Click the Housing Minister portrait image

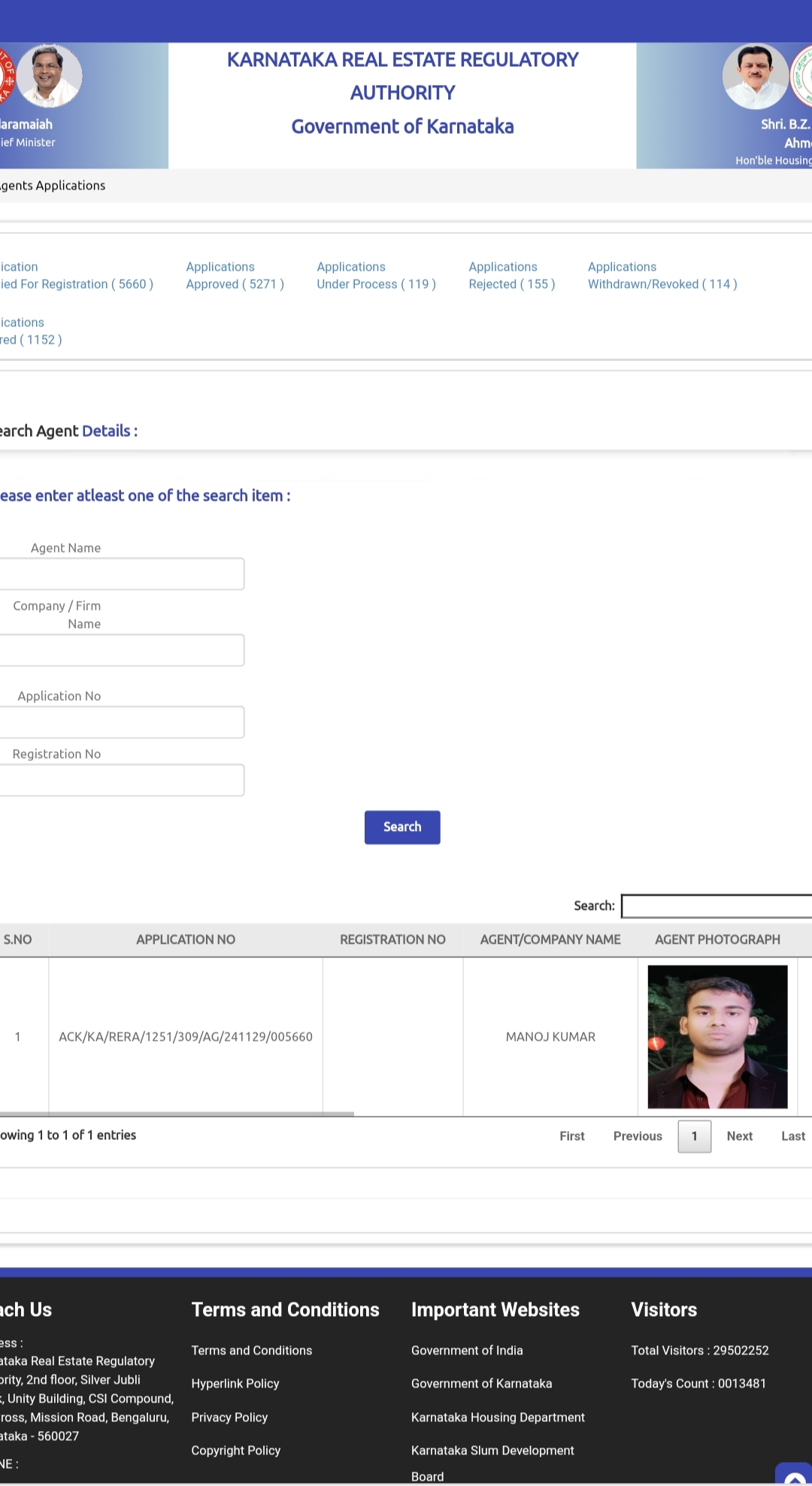tap(755, 77)
